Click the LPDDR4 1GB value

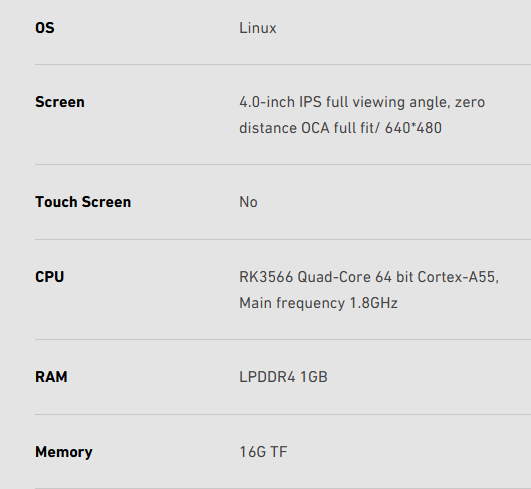(x=283, y=377)
